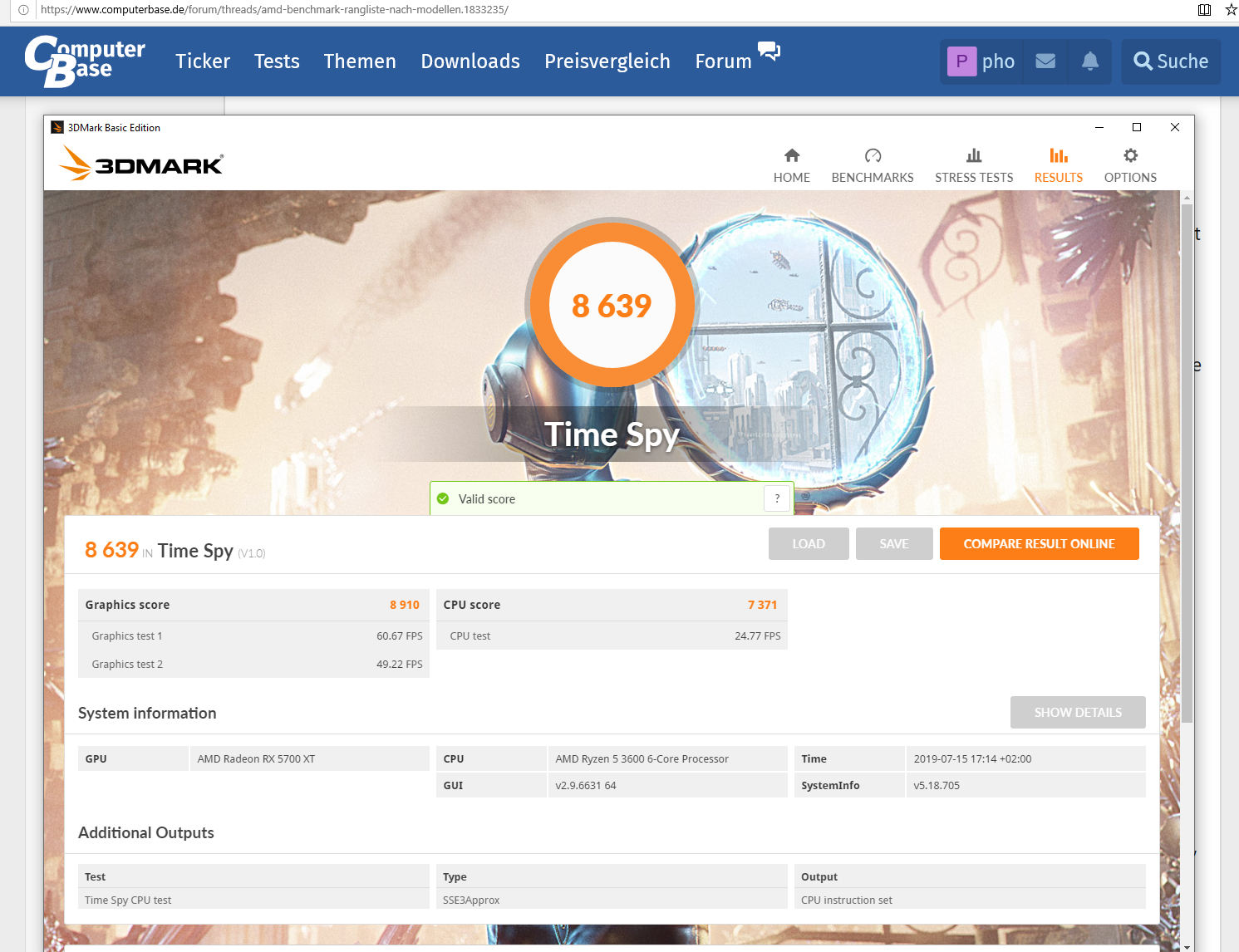Image resolution: width=1239 pixels, height=952 pixels.
Task: Maximize the 3DMark window
Action: [1137, 127]
